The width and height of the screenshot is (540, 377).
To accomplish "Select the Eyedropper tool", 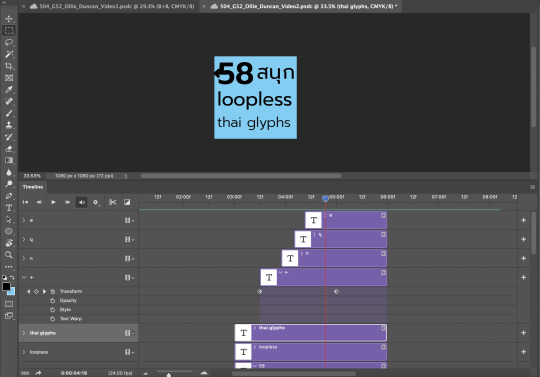I will click(x=9, y=90).
